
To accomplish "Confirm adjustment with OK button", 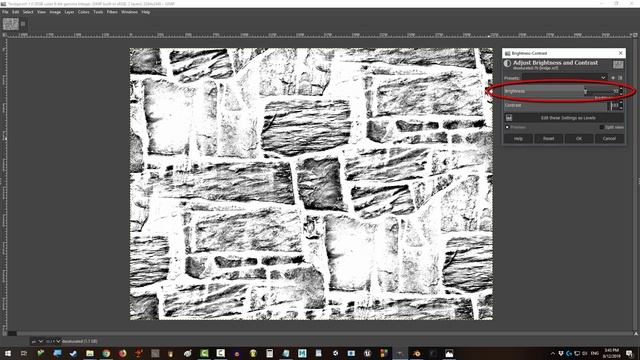I will pyautogui.click(x=579, y=139).
